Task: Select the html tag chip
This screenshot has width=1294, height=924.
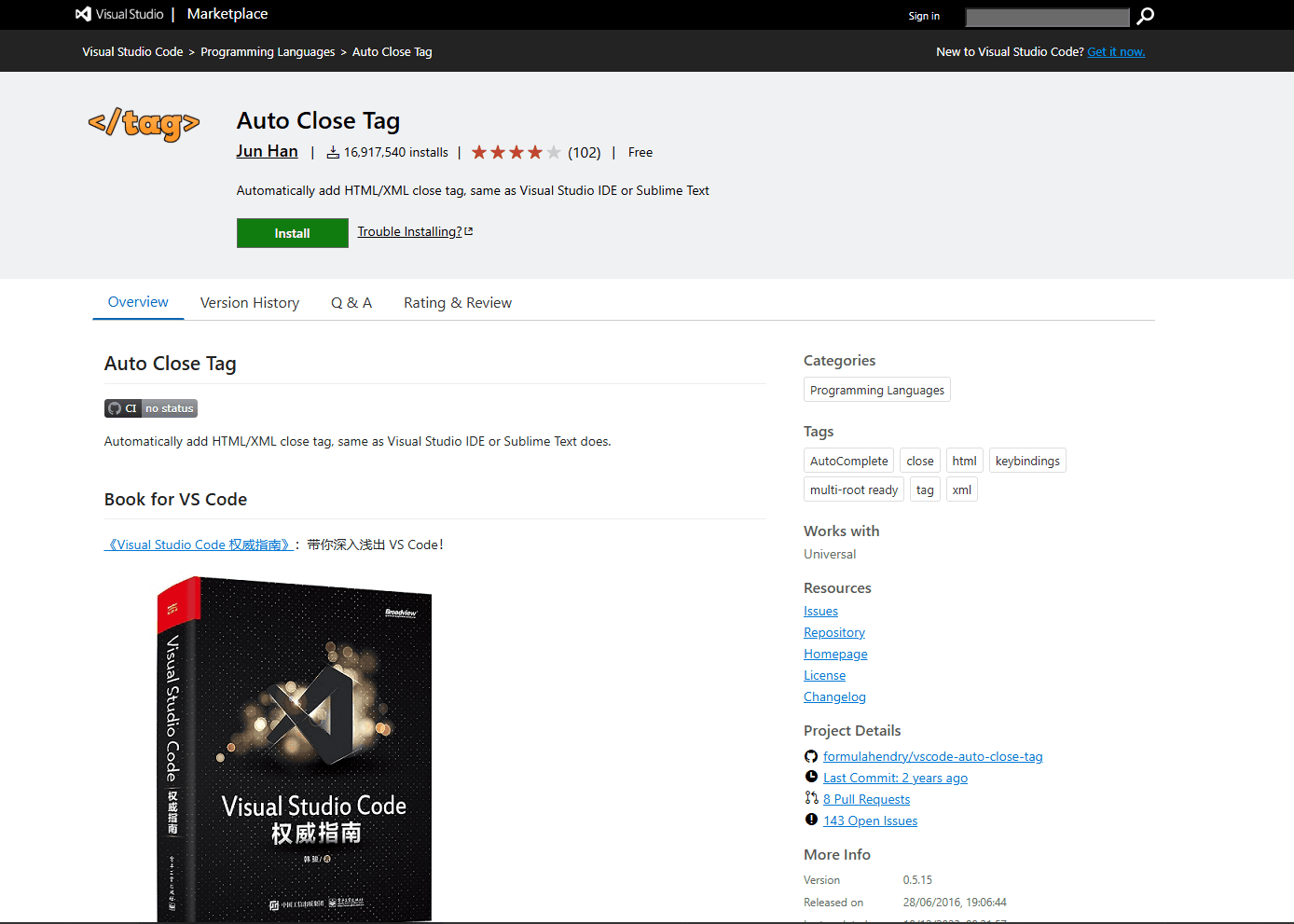Action: [965, 461]
